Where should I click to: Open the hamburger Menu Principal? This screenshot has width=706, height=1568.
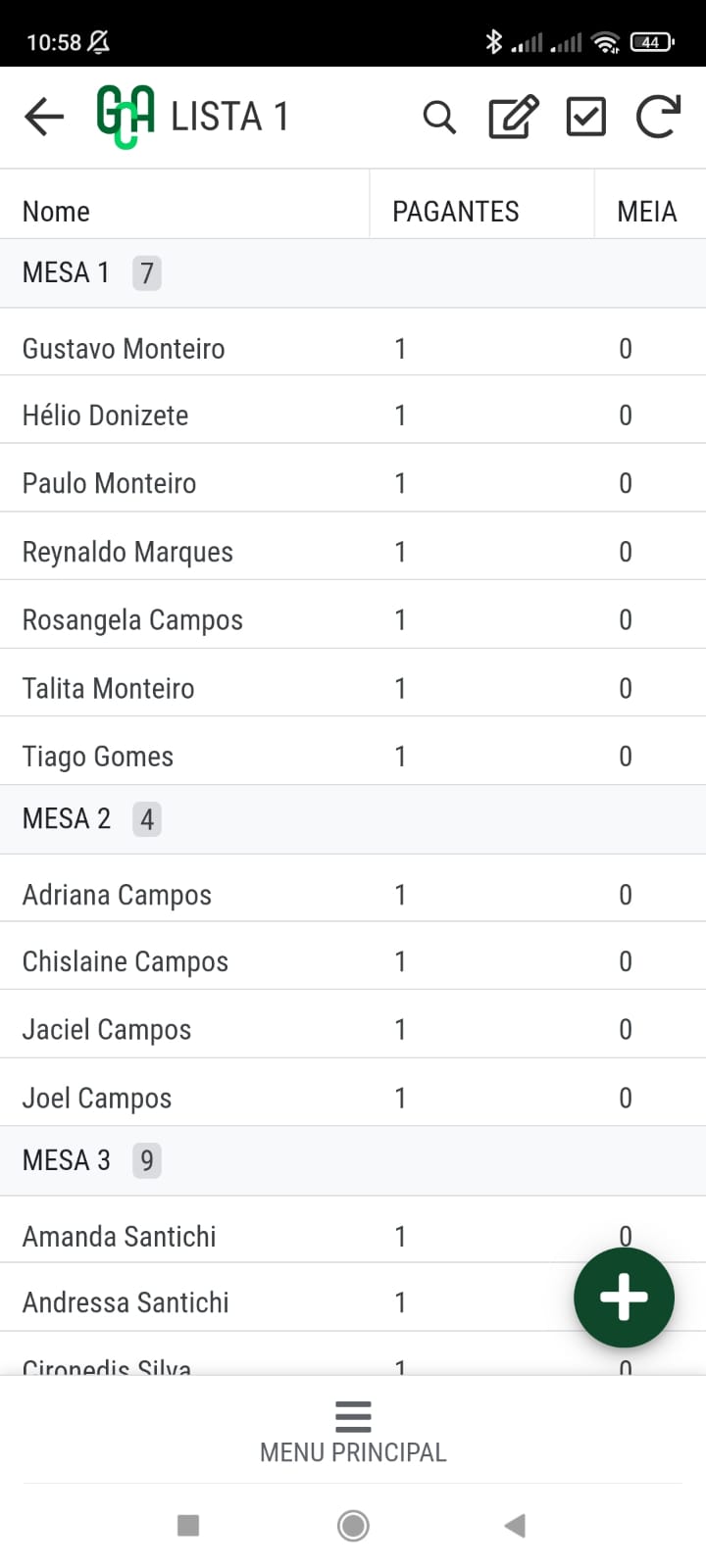[353, 1432]
